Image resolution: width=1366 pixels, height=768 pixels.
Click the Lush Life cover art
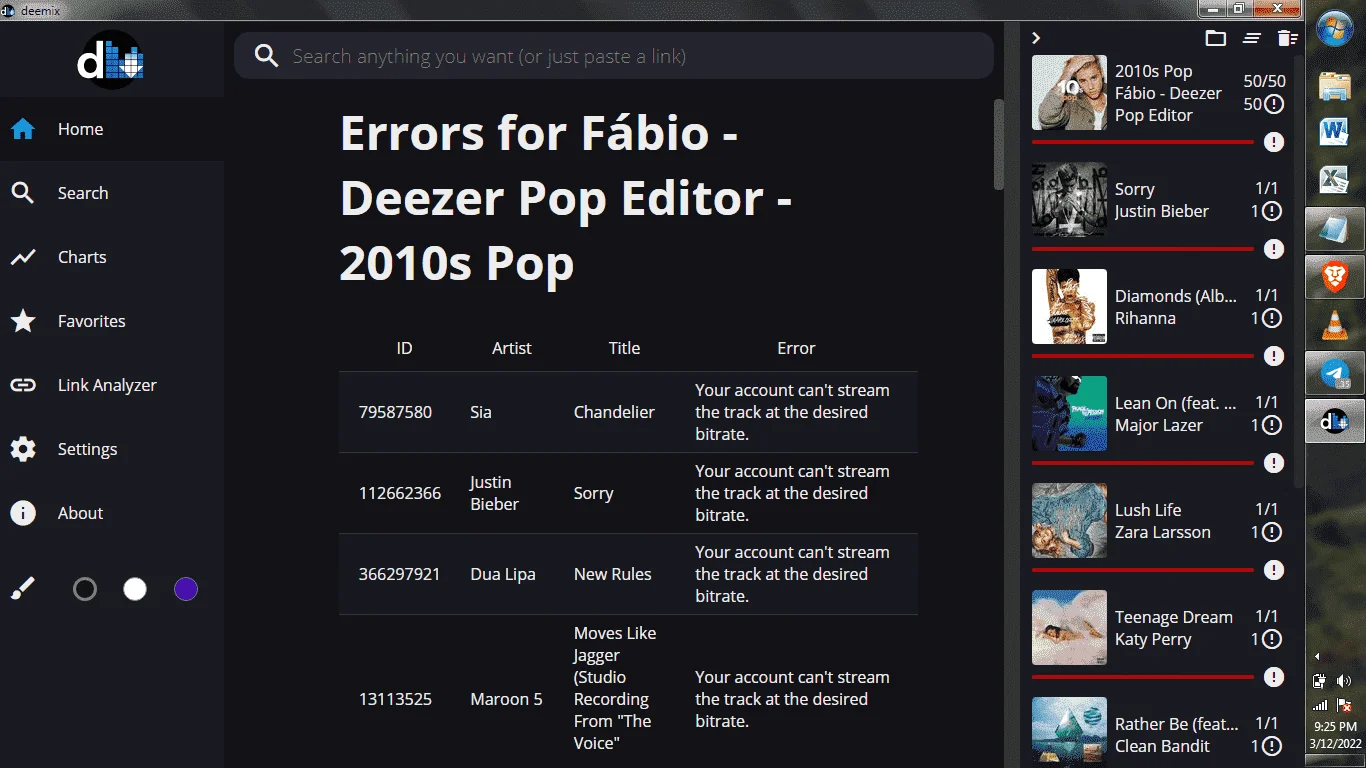click(1069, 520)
